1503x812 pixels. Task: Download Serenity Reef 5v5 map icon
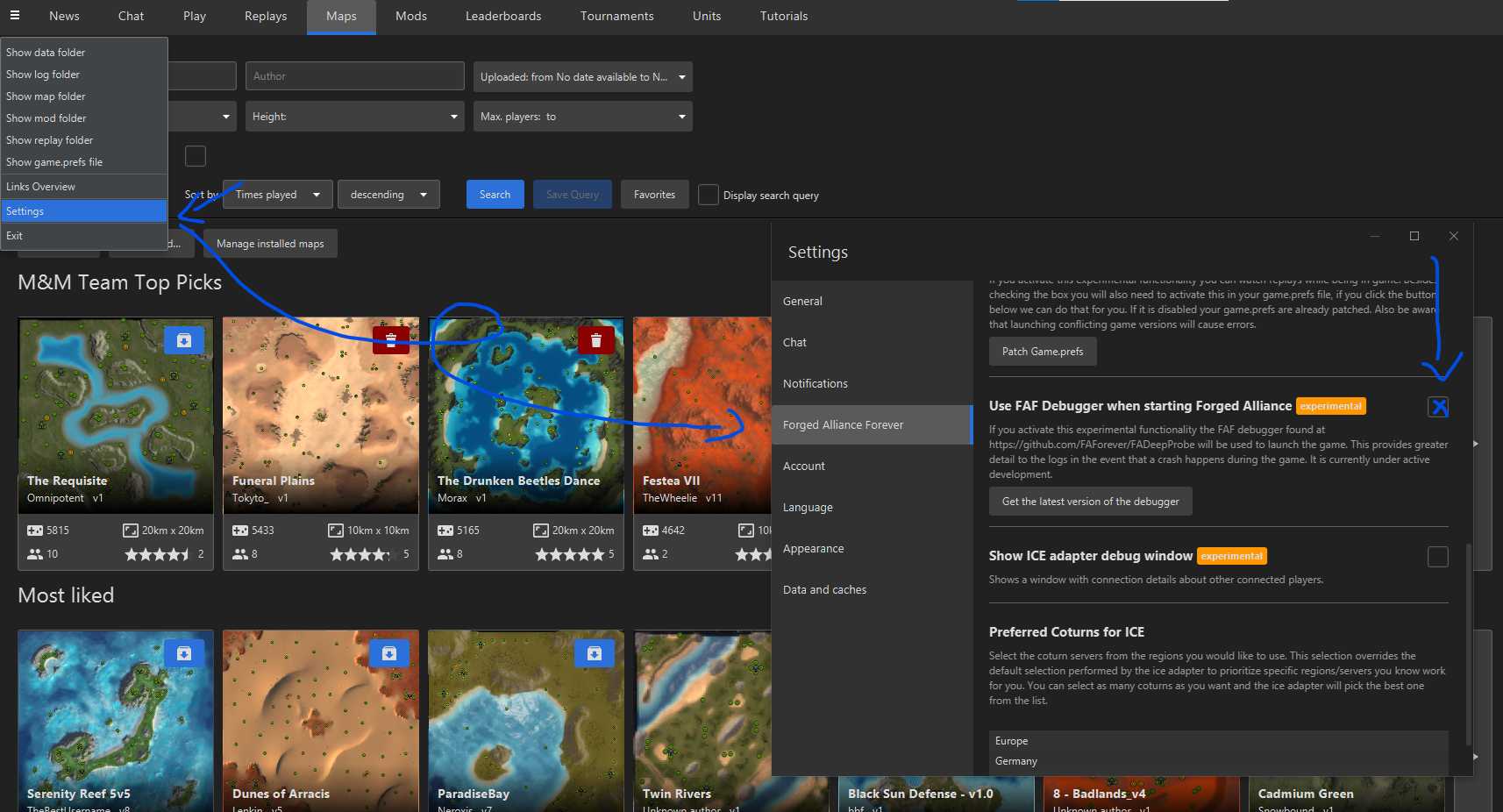[x=184, y=653]
